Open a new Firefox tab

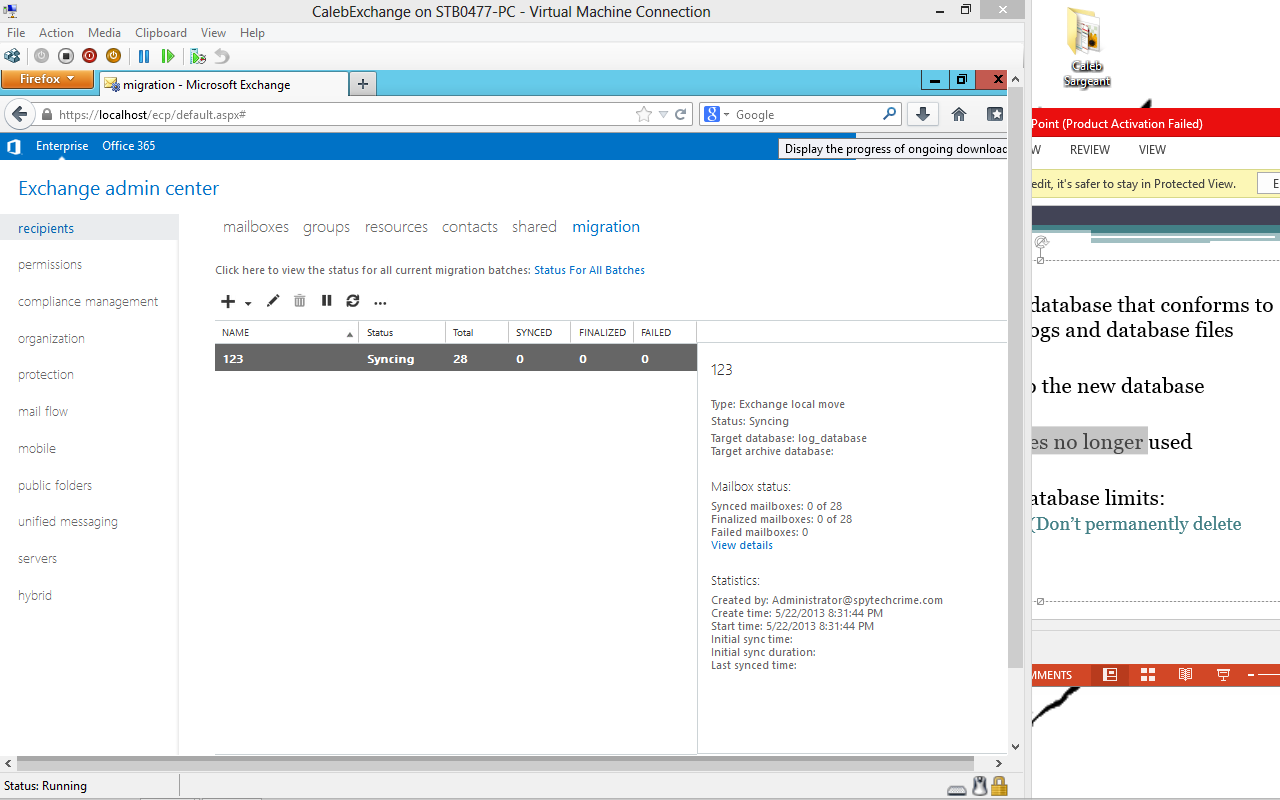(363, 84)
